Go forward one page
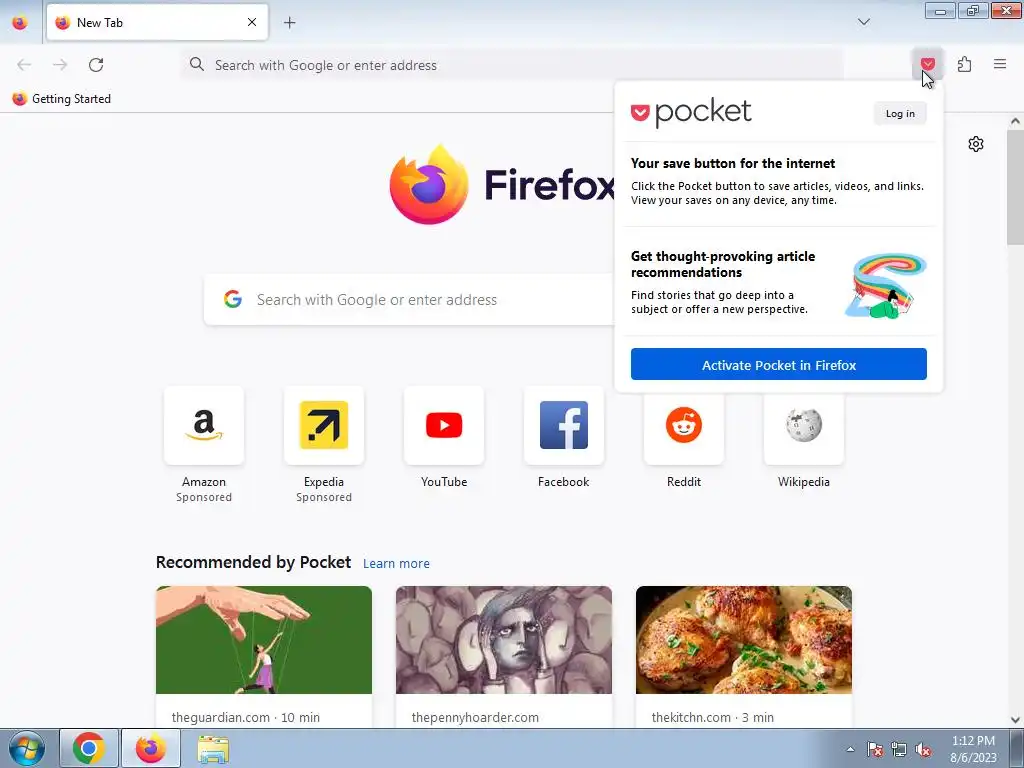This screenshot has width=1024, height=768. click(60, 65)
